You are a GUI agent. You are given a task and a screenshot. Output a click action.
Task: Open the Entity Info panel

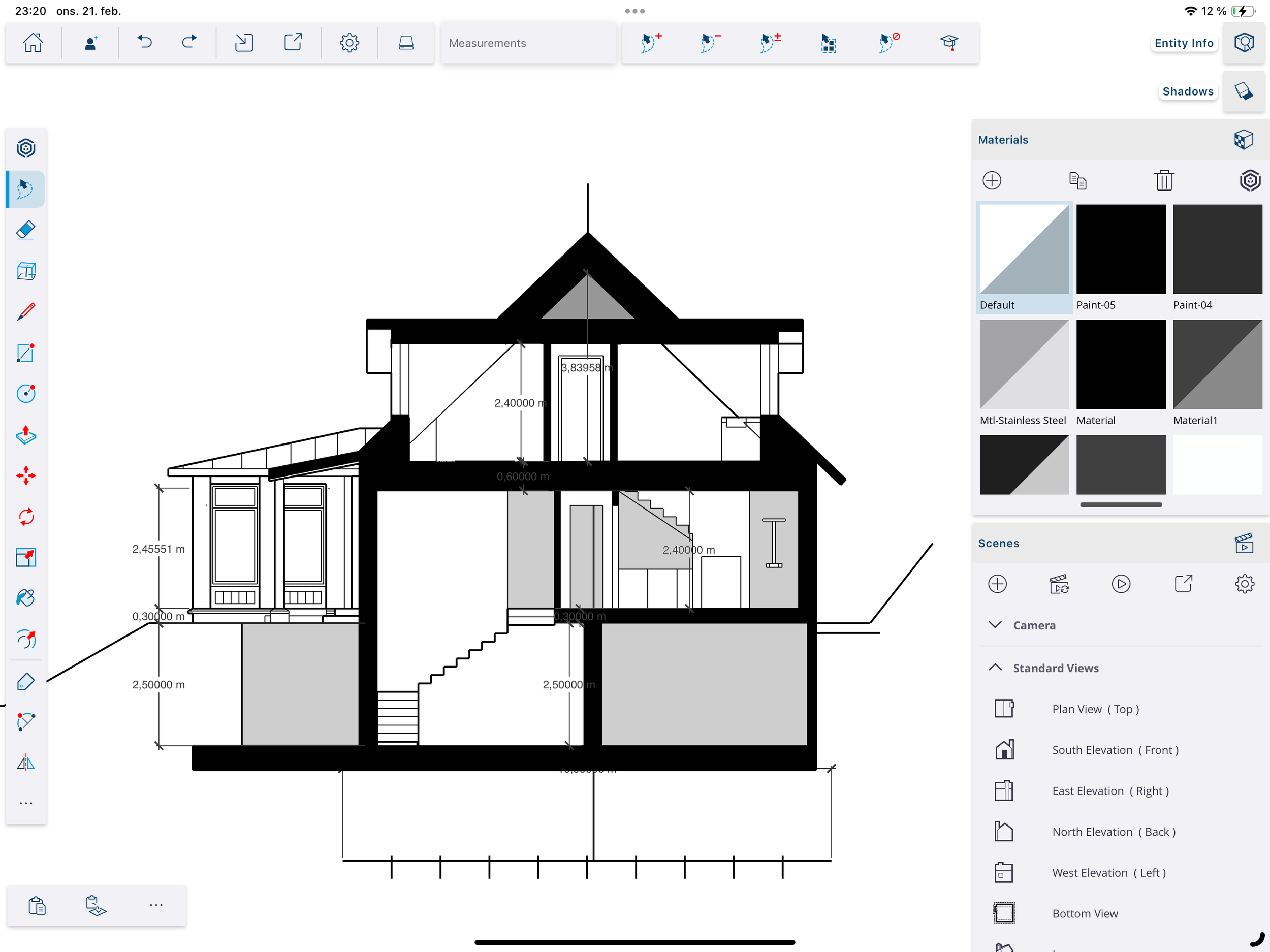pyautogui.click(x=1183, y=43)
